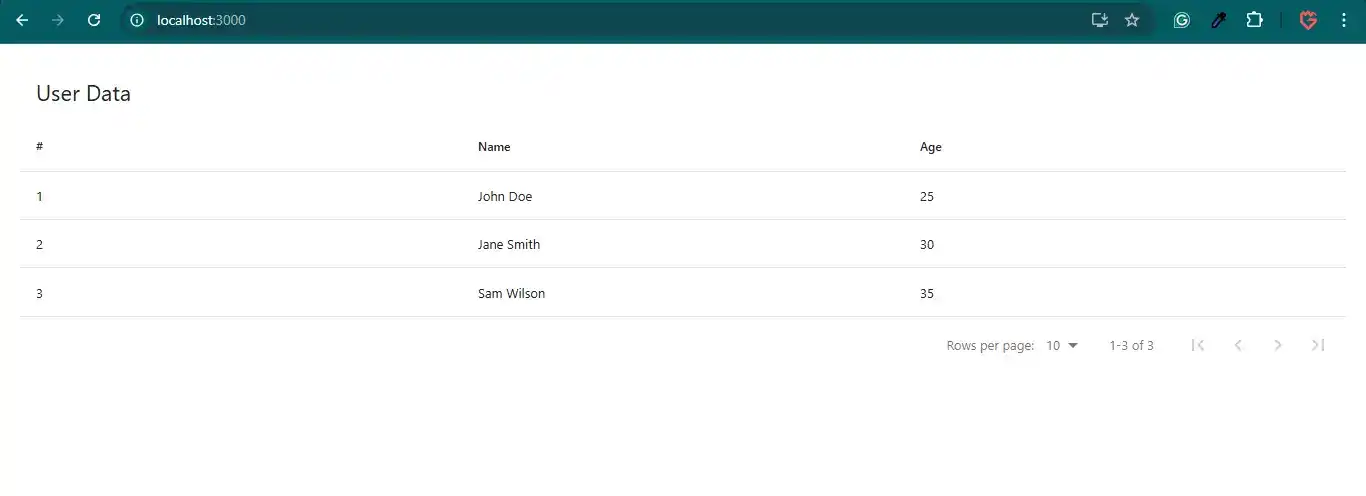The width and height of the screenshot is (1366, 496).
Task: Click the browser back arrow
Action: (22, 20)
